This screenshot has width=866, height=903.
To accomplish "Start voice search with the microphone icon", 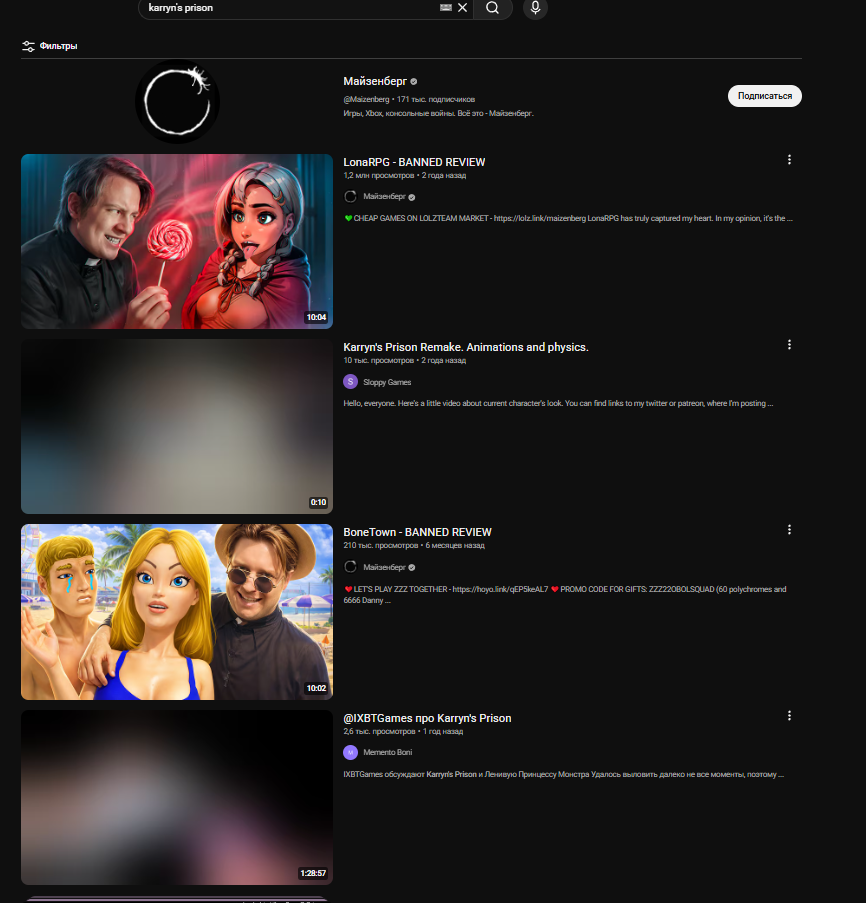I will (x=535, y=8).
